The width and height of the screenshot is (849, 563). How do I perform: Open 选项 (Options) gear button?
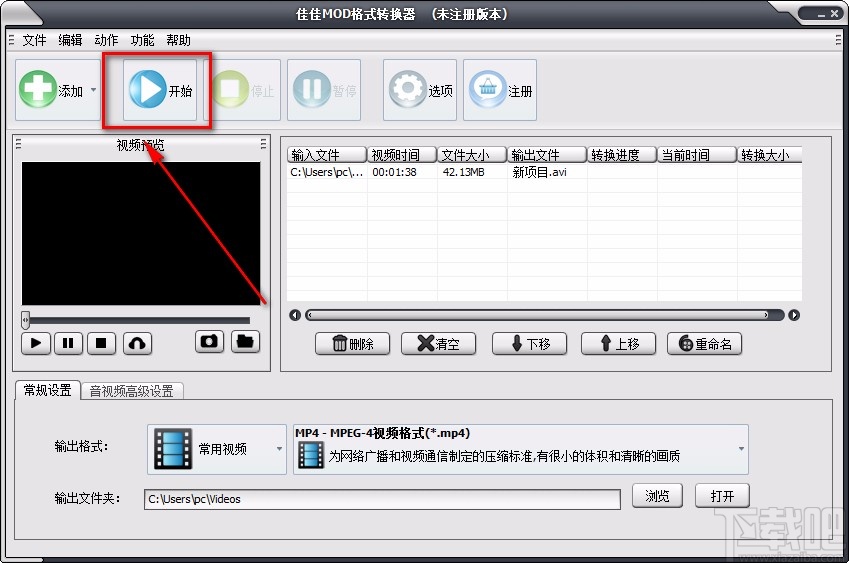point(420,90)
